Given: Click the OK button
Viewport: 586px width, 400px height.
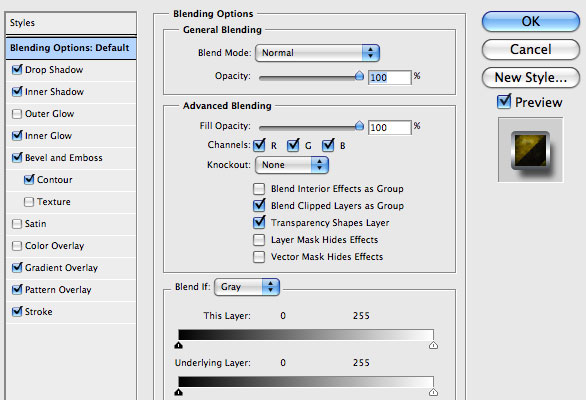Looking at the screenshot, I should click(x=531, y=22).
